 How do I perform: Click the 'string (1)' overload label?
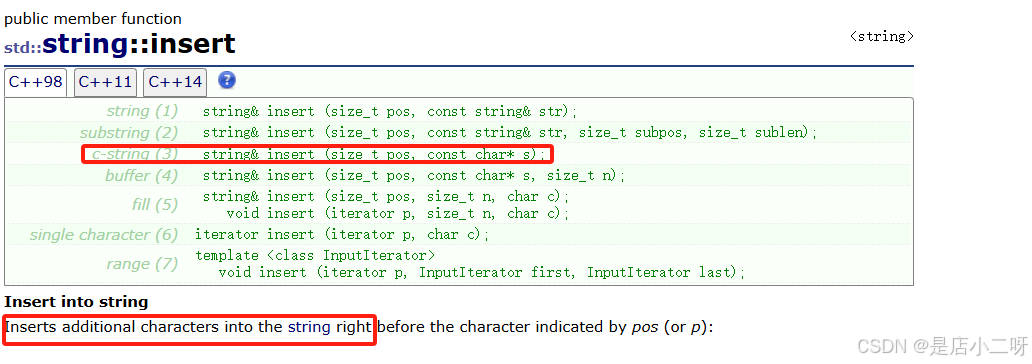point(143,111)
